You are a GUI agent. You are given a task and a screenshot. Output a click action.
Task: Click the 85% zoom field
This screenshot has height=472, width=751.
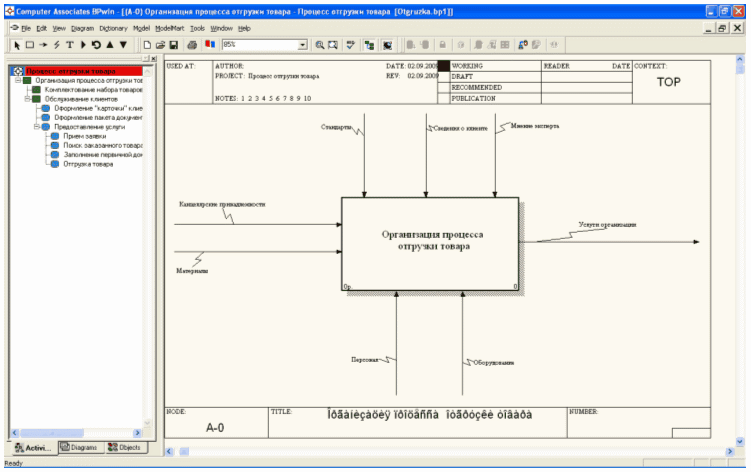pyautogui.click(x=260, y=45)
